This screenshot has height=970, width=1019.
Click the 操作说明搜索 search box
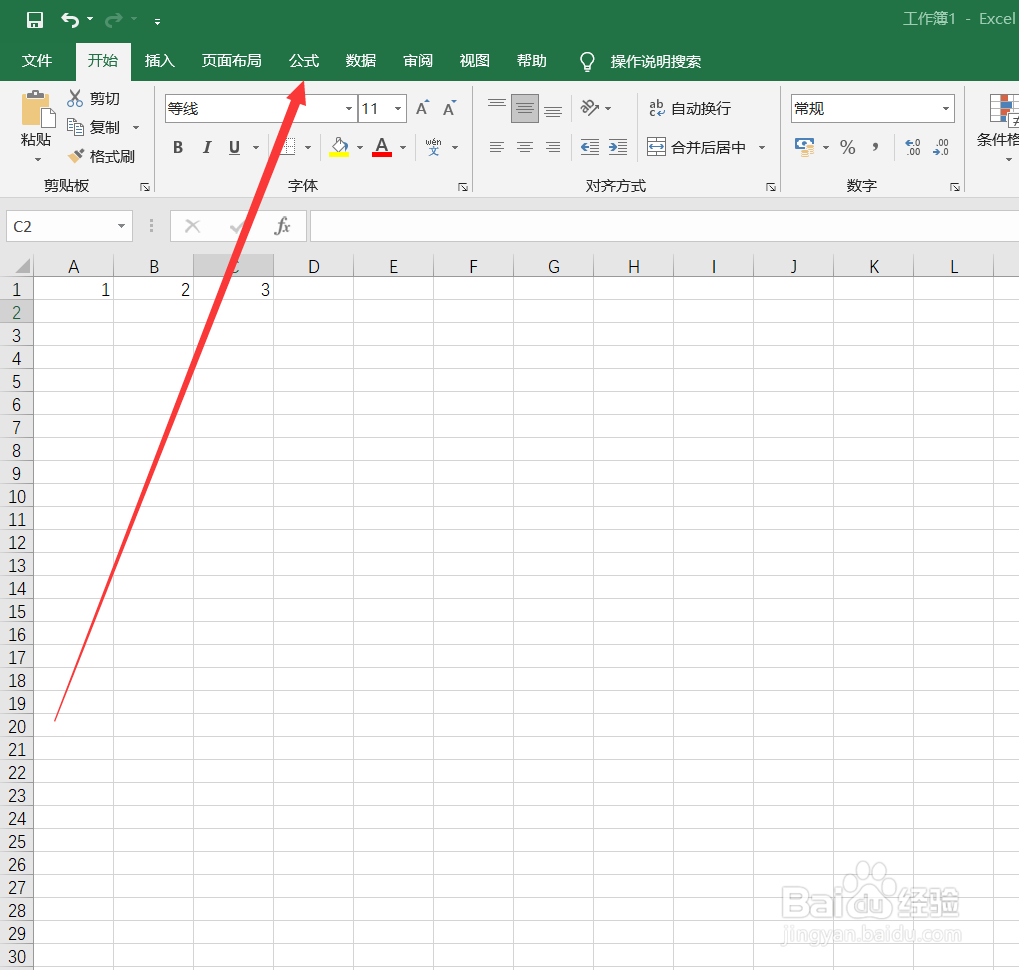click(655, 62)
